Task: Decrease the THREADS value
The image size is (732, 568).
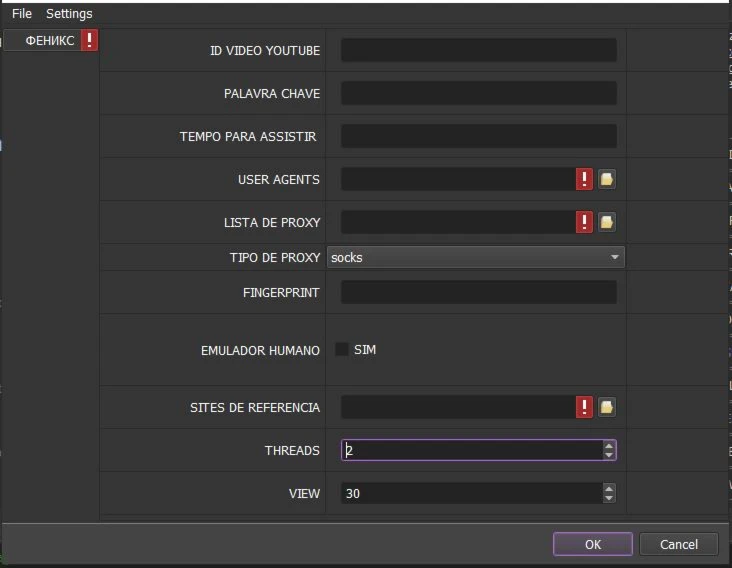Action: click(x=609, y=456)
